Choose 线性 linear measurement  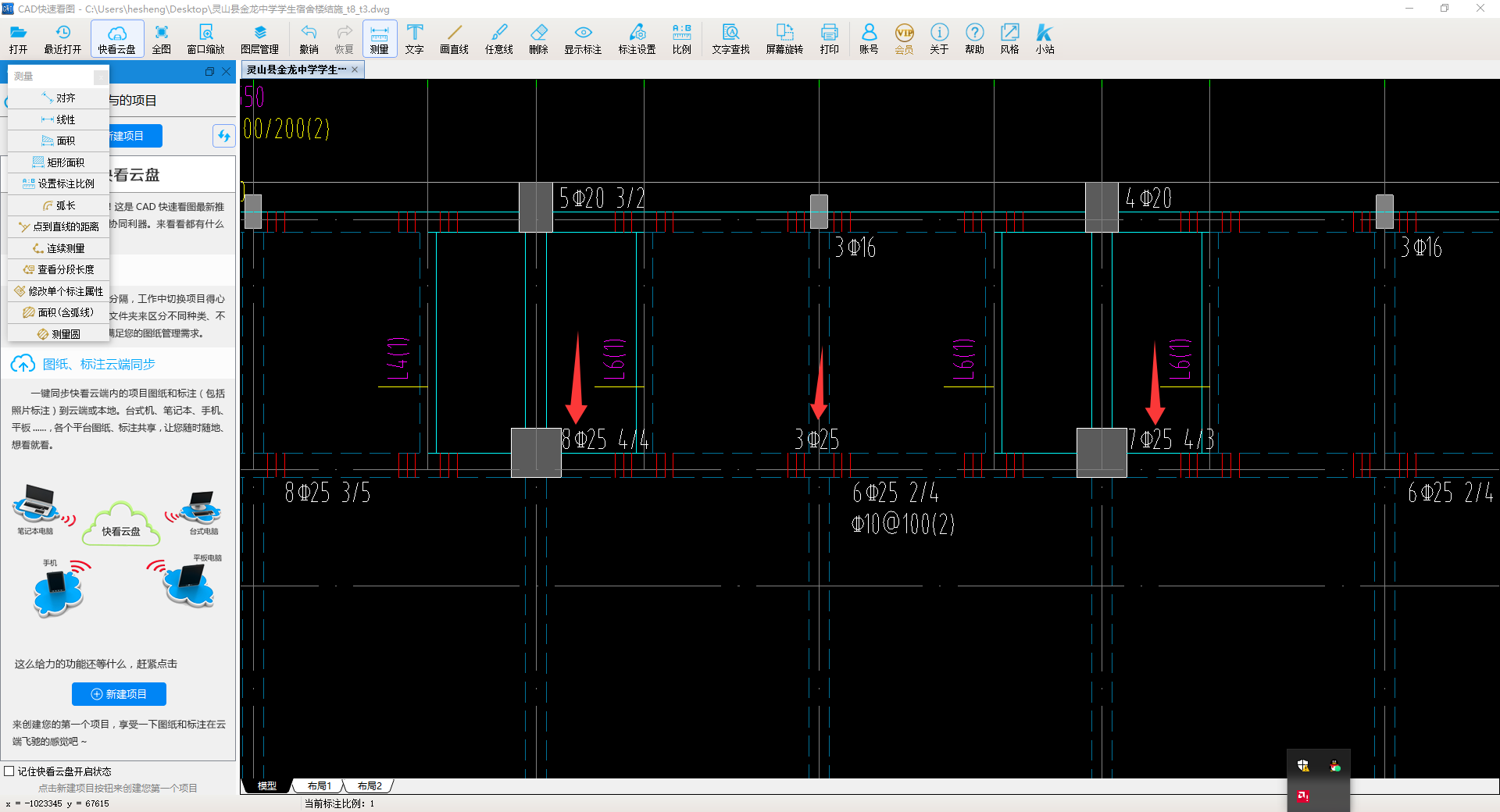[x=59, y=119]
